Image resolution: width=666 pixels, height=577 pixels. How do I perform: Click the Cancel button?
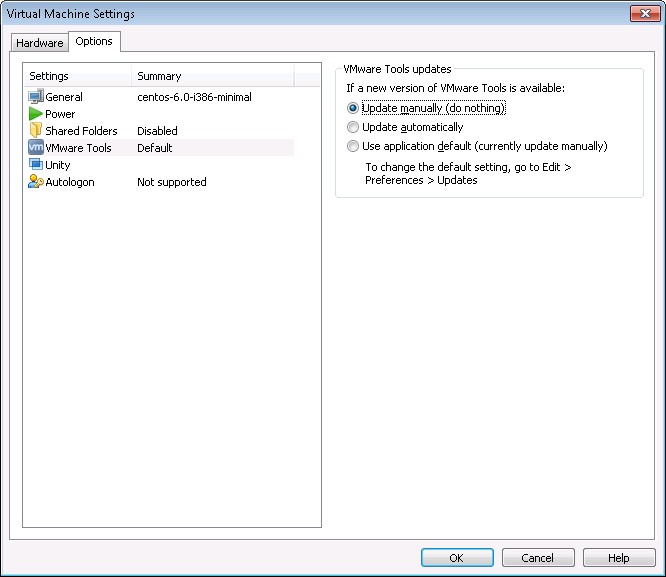coord(538,557)
